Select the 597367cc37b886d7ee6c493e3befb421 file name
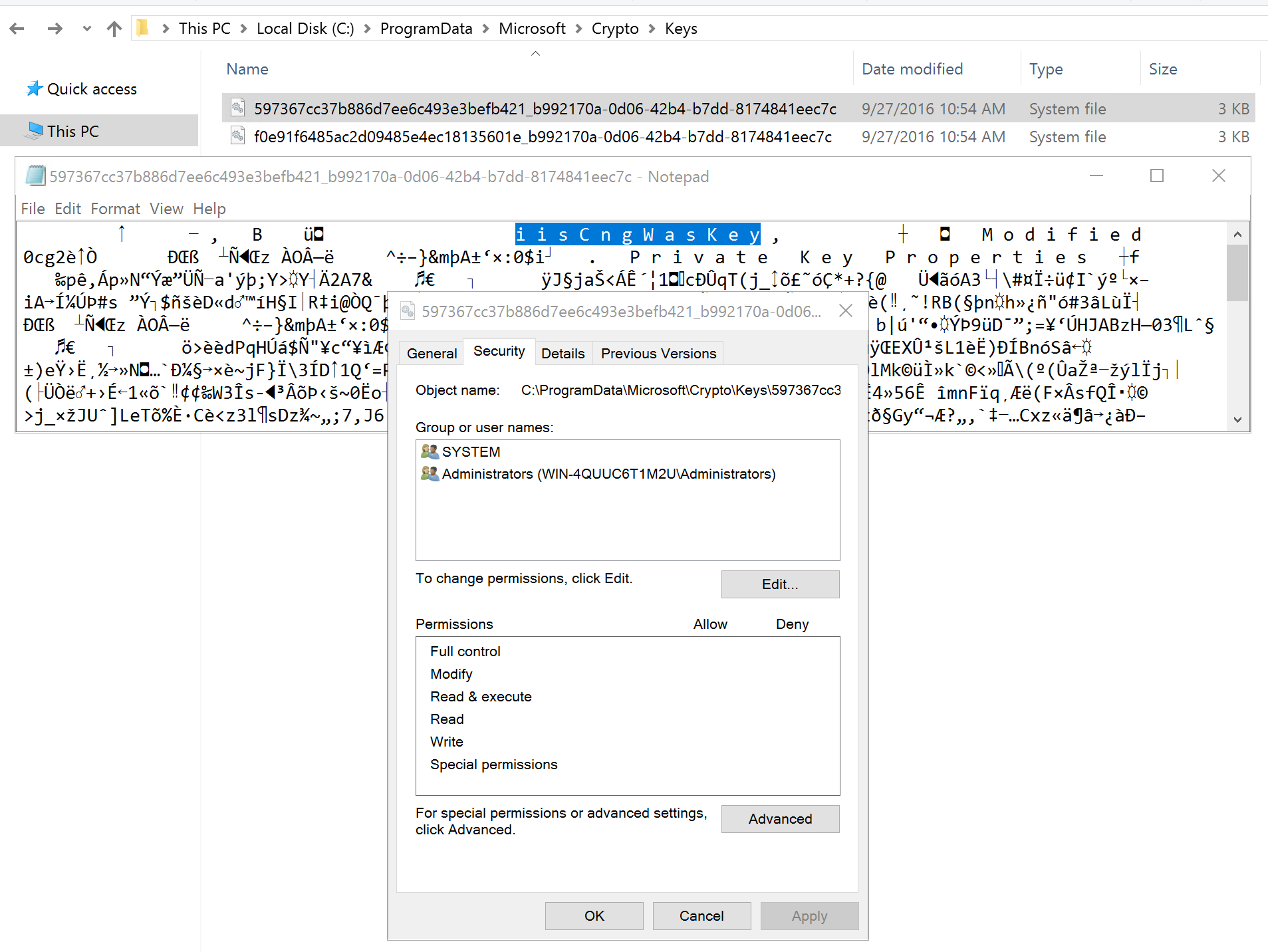Image resolution: width=1268 pixels, height=952 pixels. (x=545, y=109)
